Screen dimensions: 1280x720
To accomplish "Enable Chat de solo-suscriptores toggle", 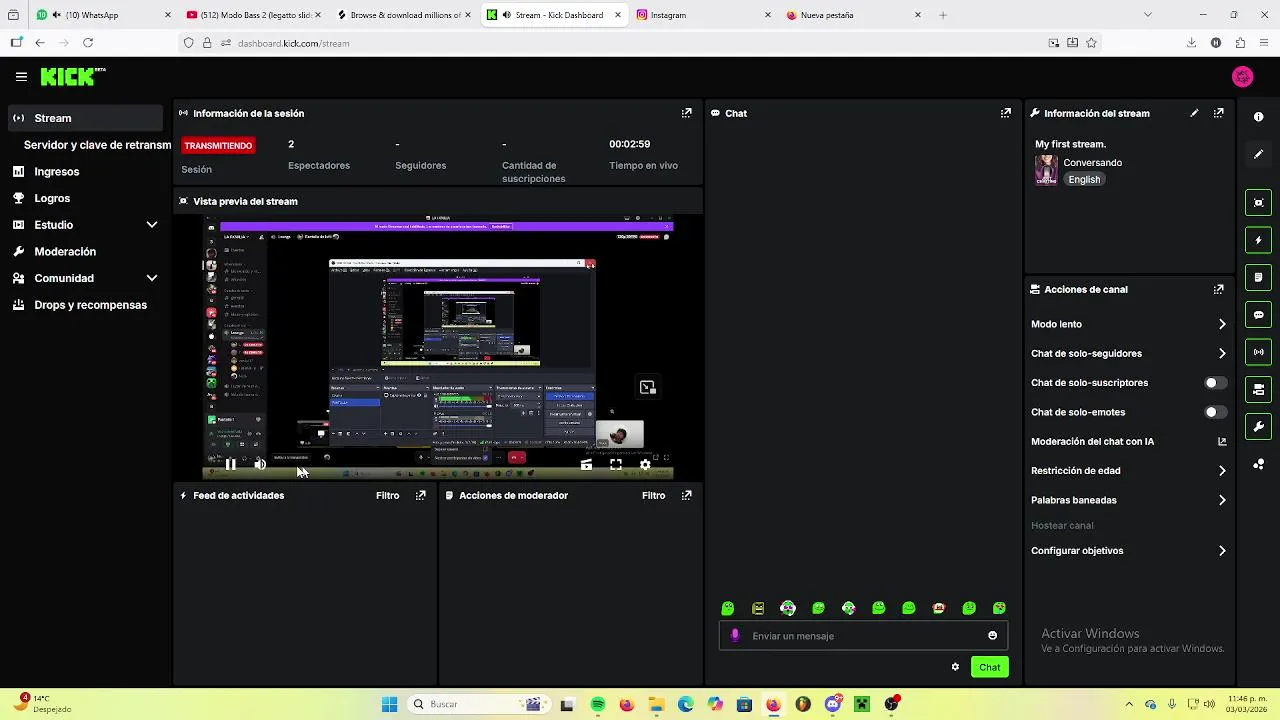I will click(x=1215, y=383).
